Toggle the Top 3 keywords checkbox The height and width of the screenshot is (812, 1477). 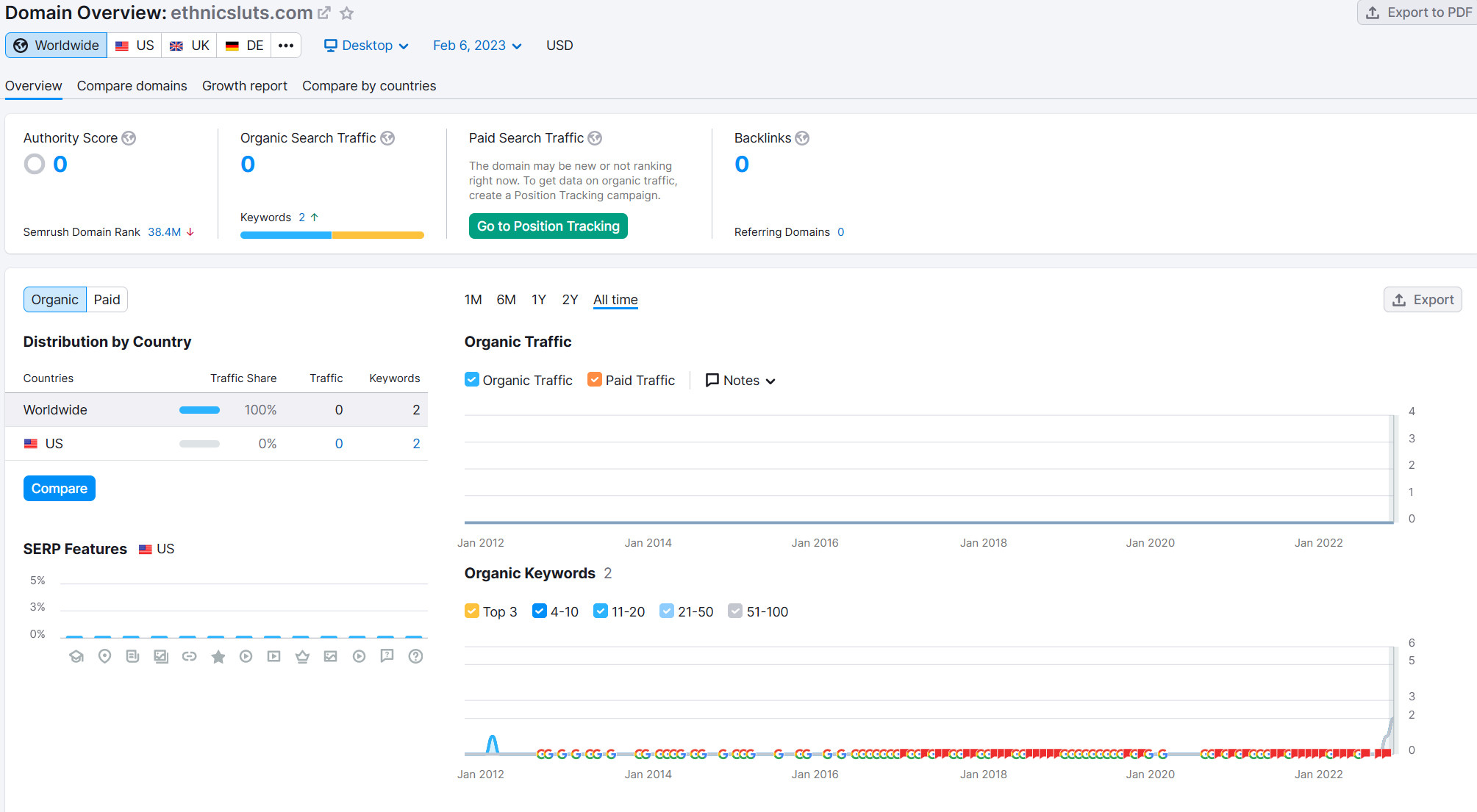coord(472,611)
